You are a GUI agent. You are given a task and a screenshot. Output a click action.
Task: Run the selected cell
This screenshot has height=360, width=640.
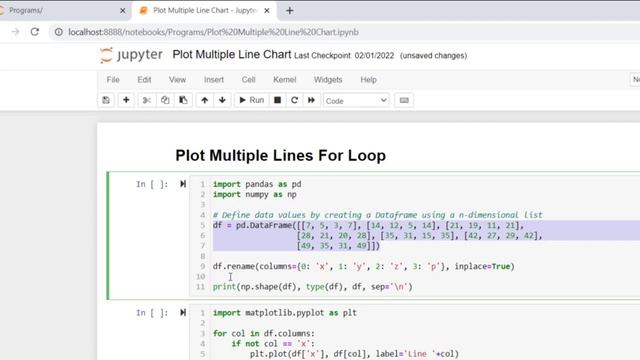pyautogui.click(x=251, y=100)
